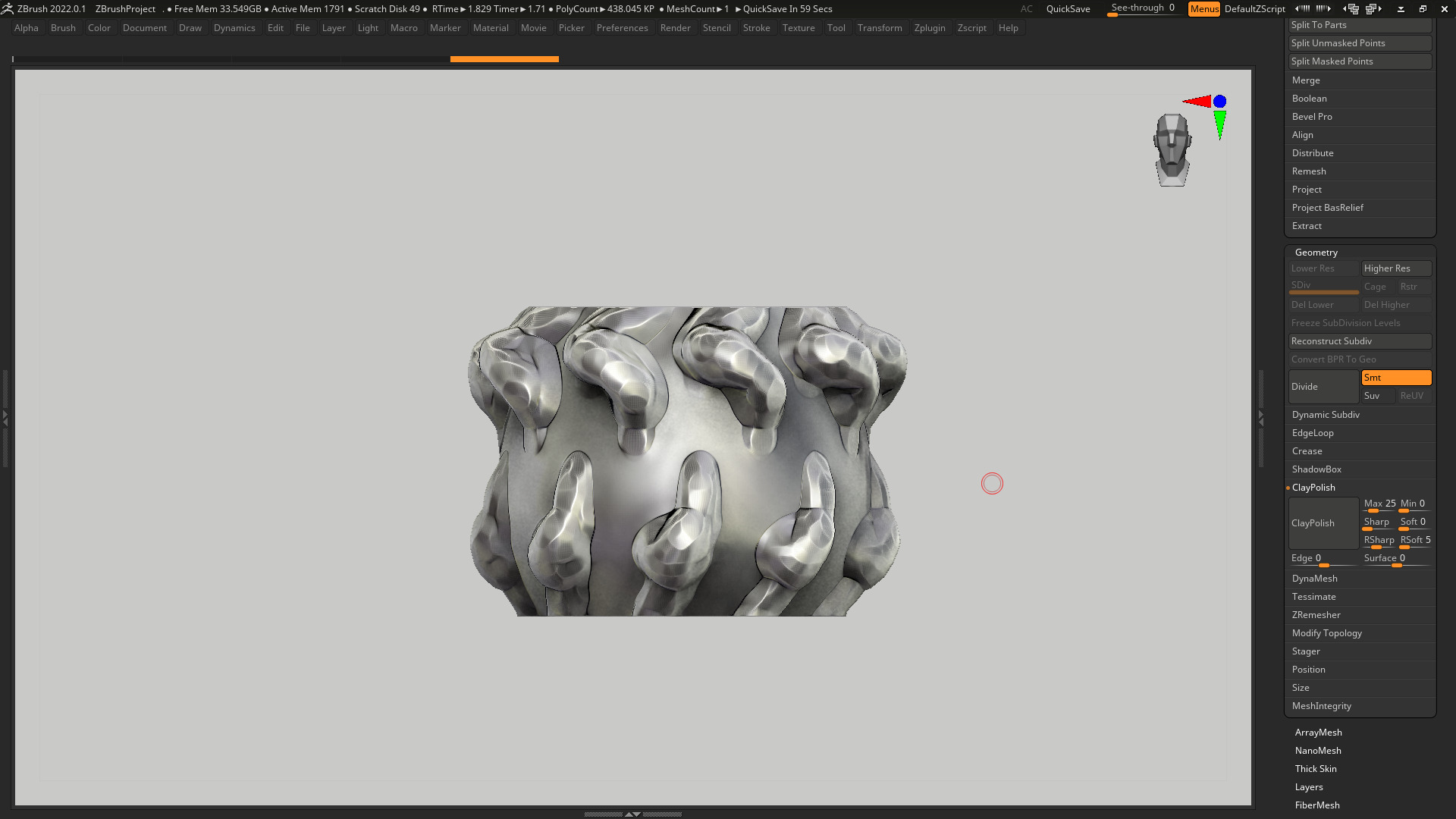Click the green Y-axis cone of gizmo

click(1219, 124)
